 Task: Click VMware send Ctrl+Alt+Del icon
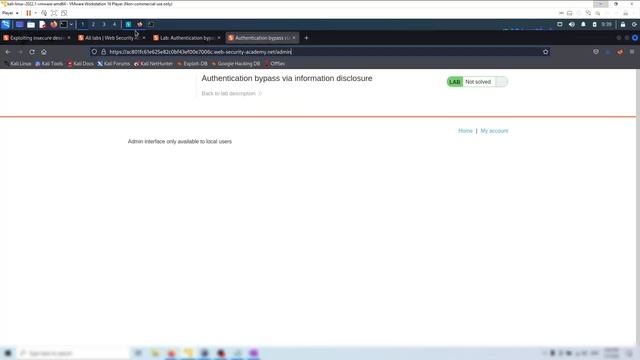point(44,13)
